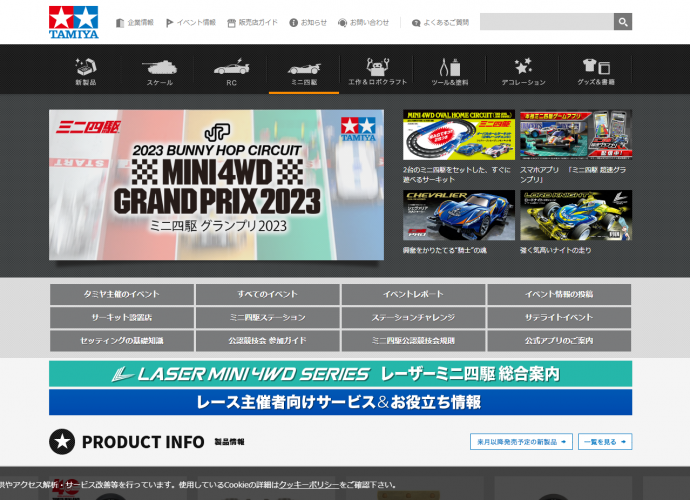The height and width of the screenshot is (500, 690).
Task: Click 公式アプリのご案内 button
Action: pos(559,341)
